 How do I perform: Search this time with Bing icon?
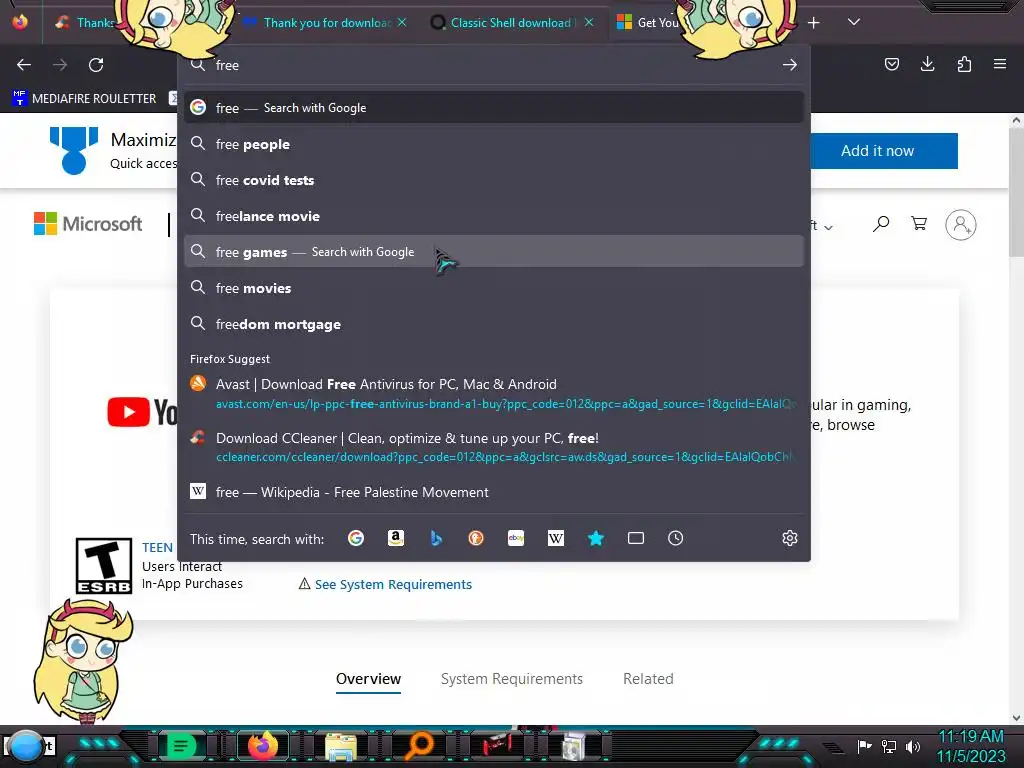pyautogui.click(x=436, y=538)
